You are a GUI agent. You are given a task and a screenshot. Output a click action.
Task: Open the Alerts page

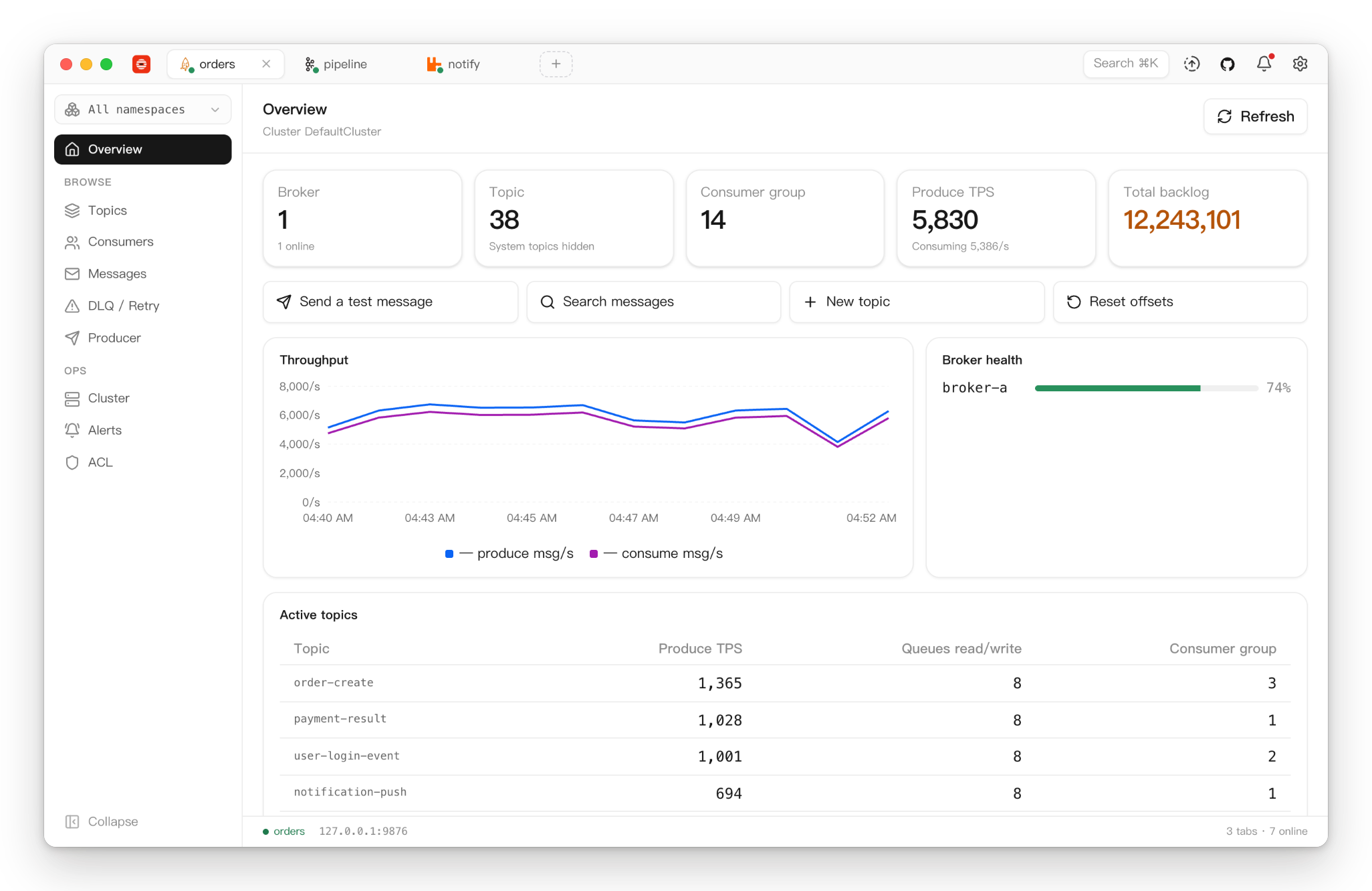[142, 430]
